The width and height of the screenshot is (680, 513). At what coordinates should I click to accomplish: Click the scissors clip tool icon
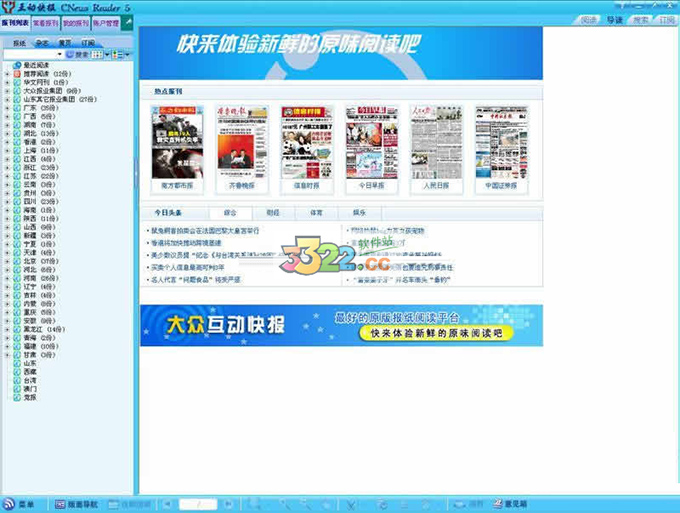point(351,504)
